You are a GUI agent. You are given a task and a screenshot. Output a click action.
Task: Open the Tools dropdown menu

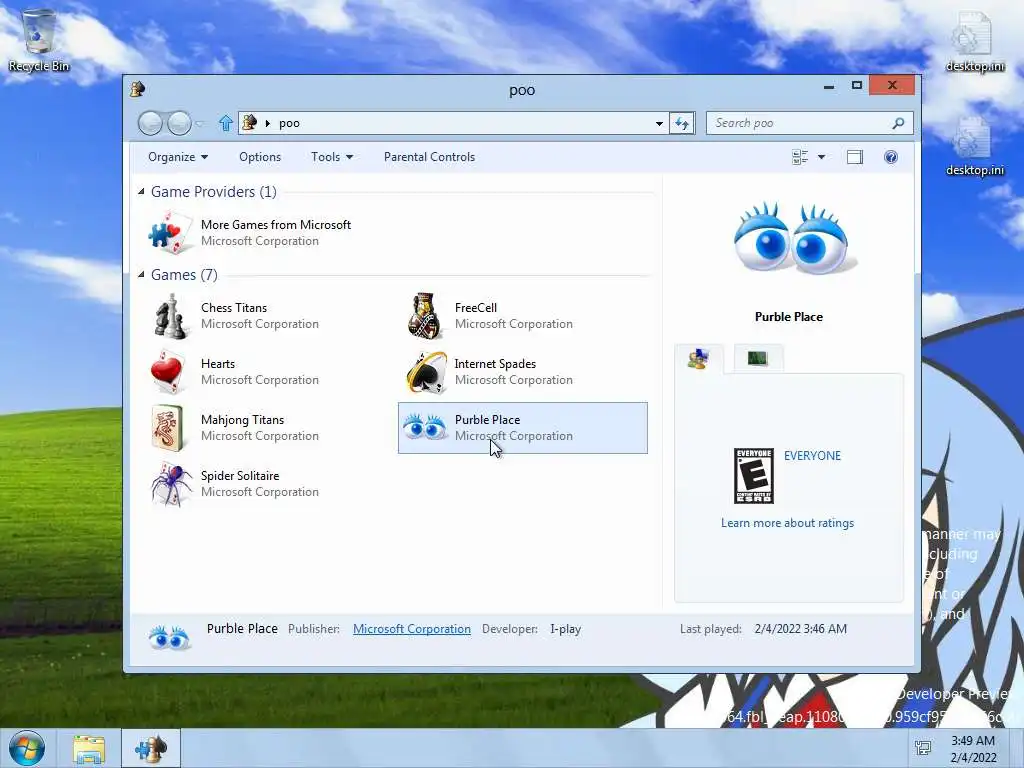(x=332, y=157)
